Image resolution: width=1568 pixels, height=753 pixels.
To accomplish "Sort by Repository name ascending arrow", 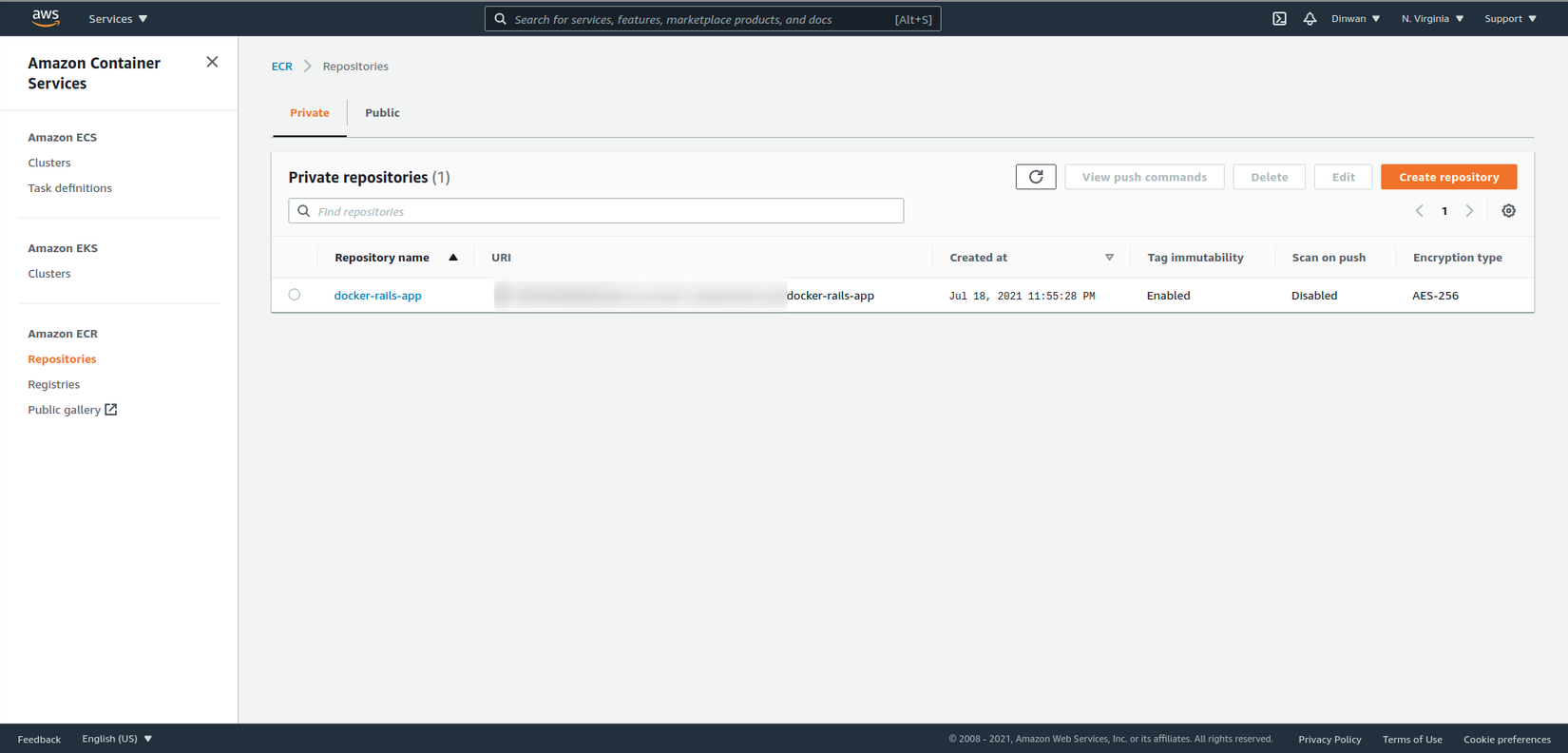I will coord(453,258).
